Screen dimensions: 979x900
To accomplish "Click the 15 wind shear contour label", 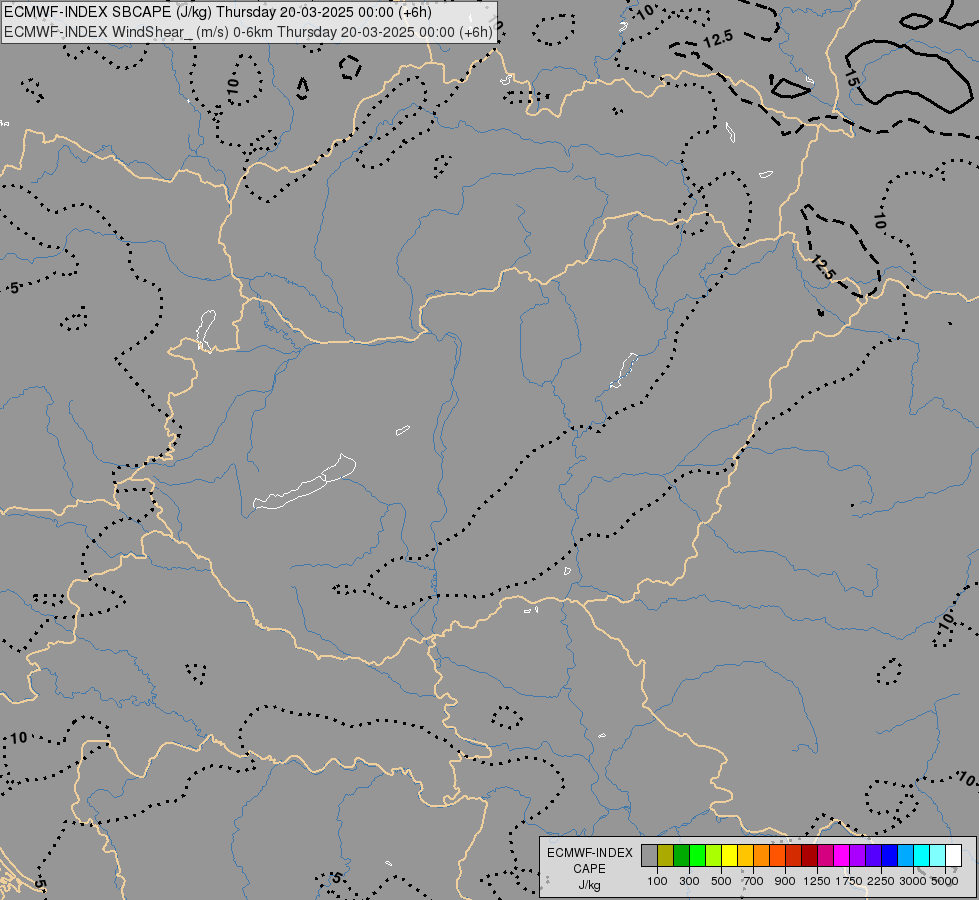I will [x=850, y=78].
